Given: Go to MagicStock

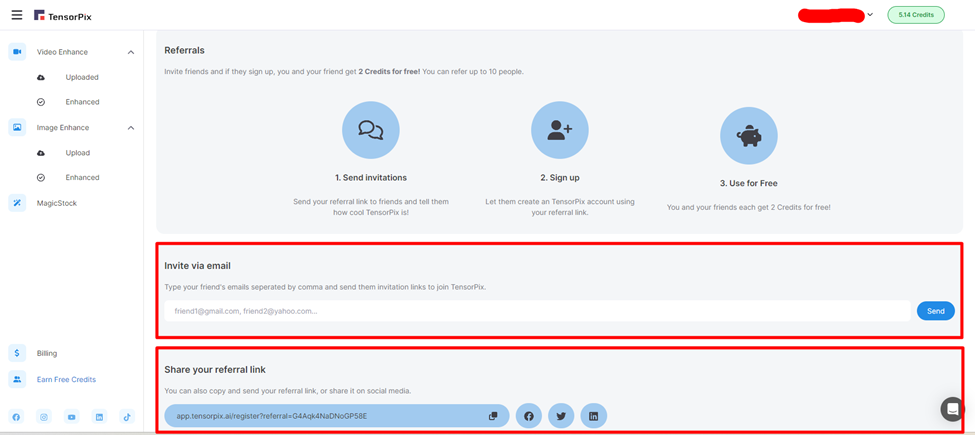Looking at the screenshot, I should 57,203.
